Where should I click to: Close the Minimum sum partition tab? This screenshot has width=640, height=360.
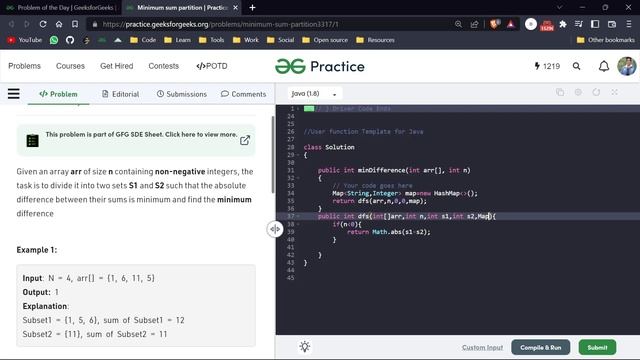(x=236, y=8)
